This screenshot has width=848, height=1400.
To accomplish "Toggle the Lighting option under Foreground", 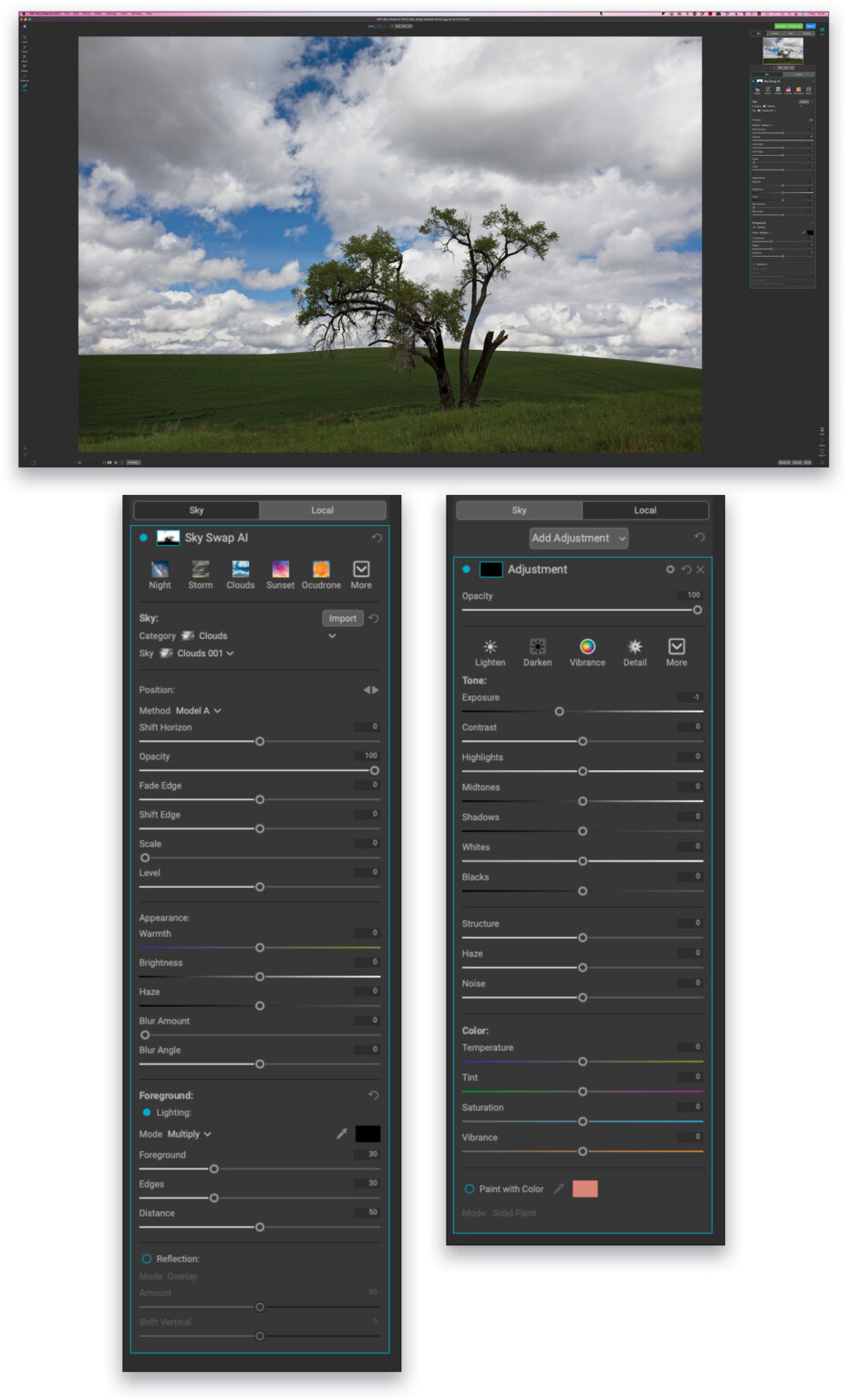I will click(148, 1112).
